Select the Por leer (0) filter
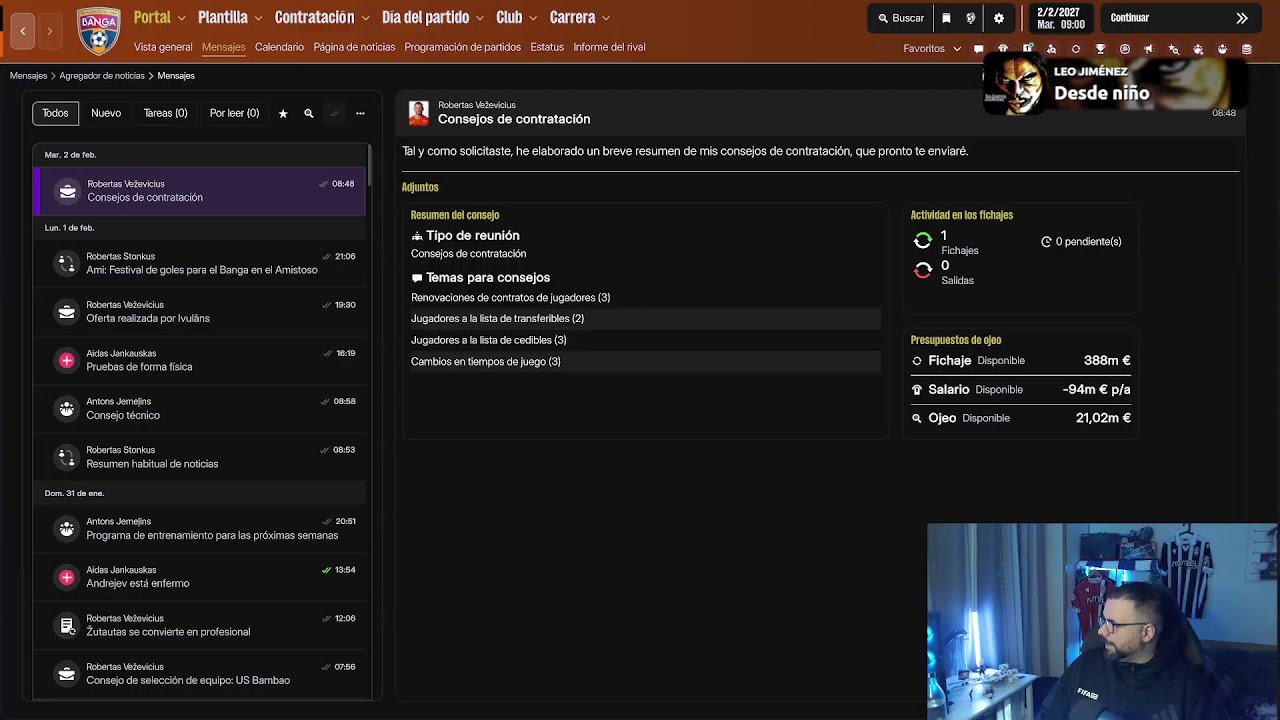This screenshot has width=1280, height=720. coord(234,113)
